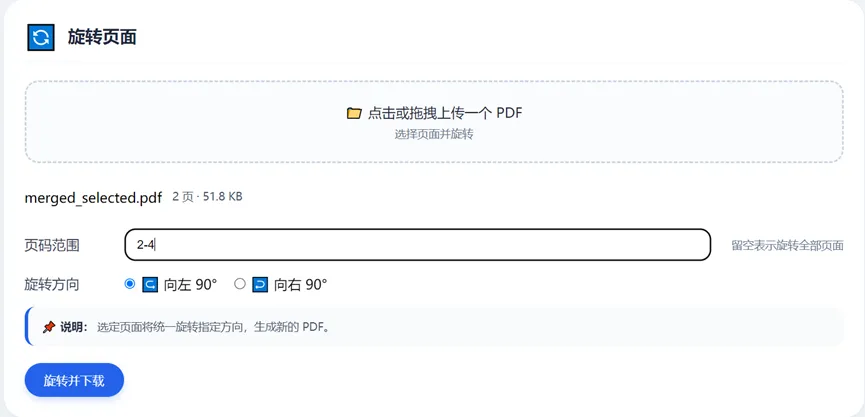Screen dimensions: 865x417
Task: Click the 页码范围 field label
Action: point(52,245)
